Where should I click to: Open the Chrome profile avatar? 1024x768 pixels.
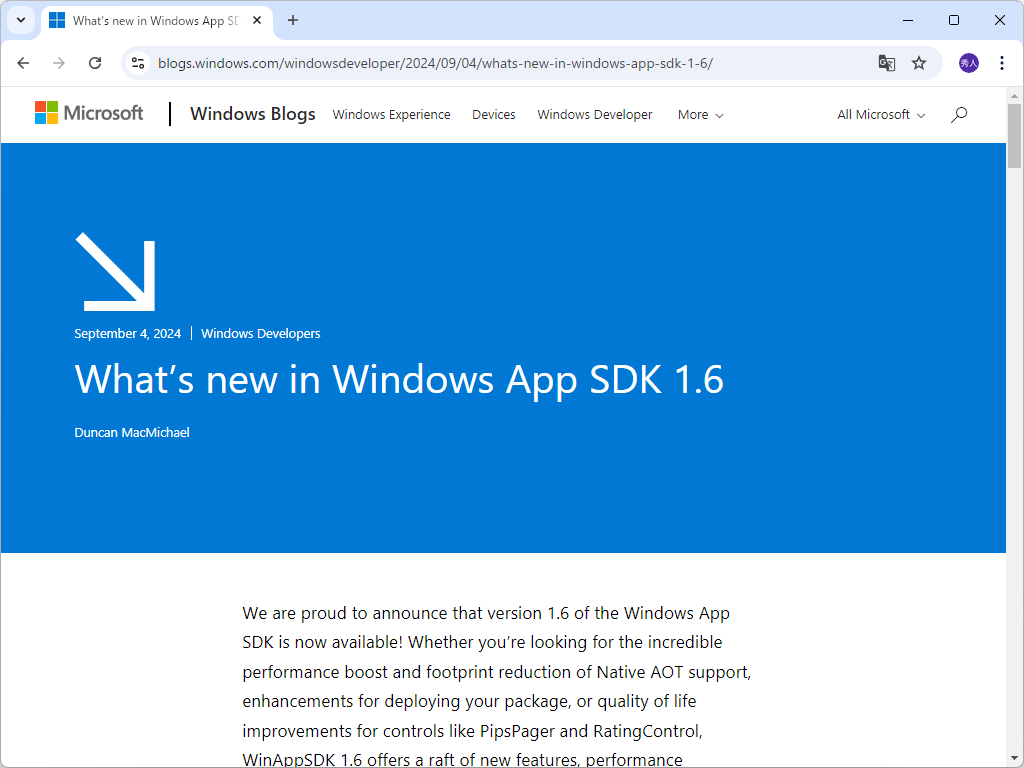pyautogui.click(x=968, y=63)
